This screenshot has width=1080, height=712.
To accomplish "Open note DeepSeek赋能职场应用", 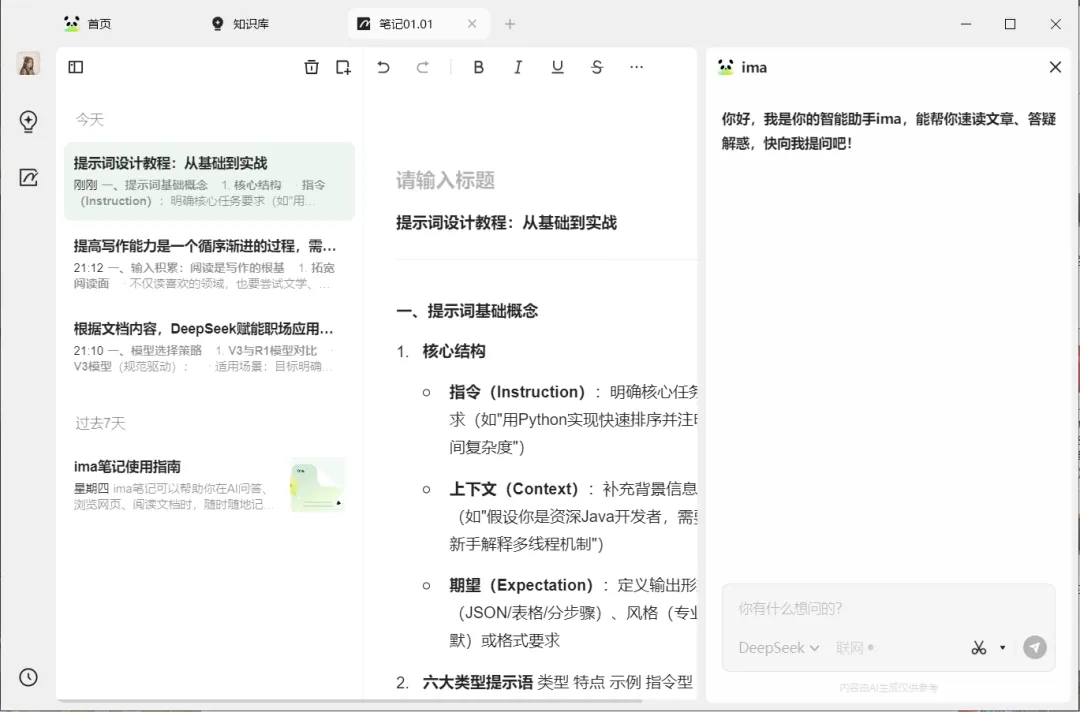I will tap(209, 346).
